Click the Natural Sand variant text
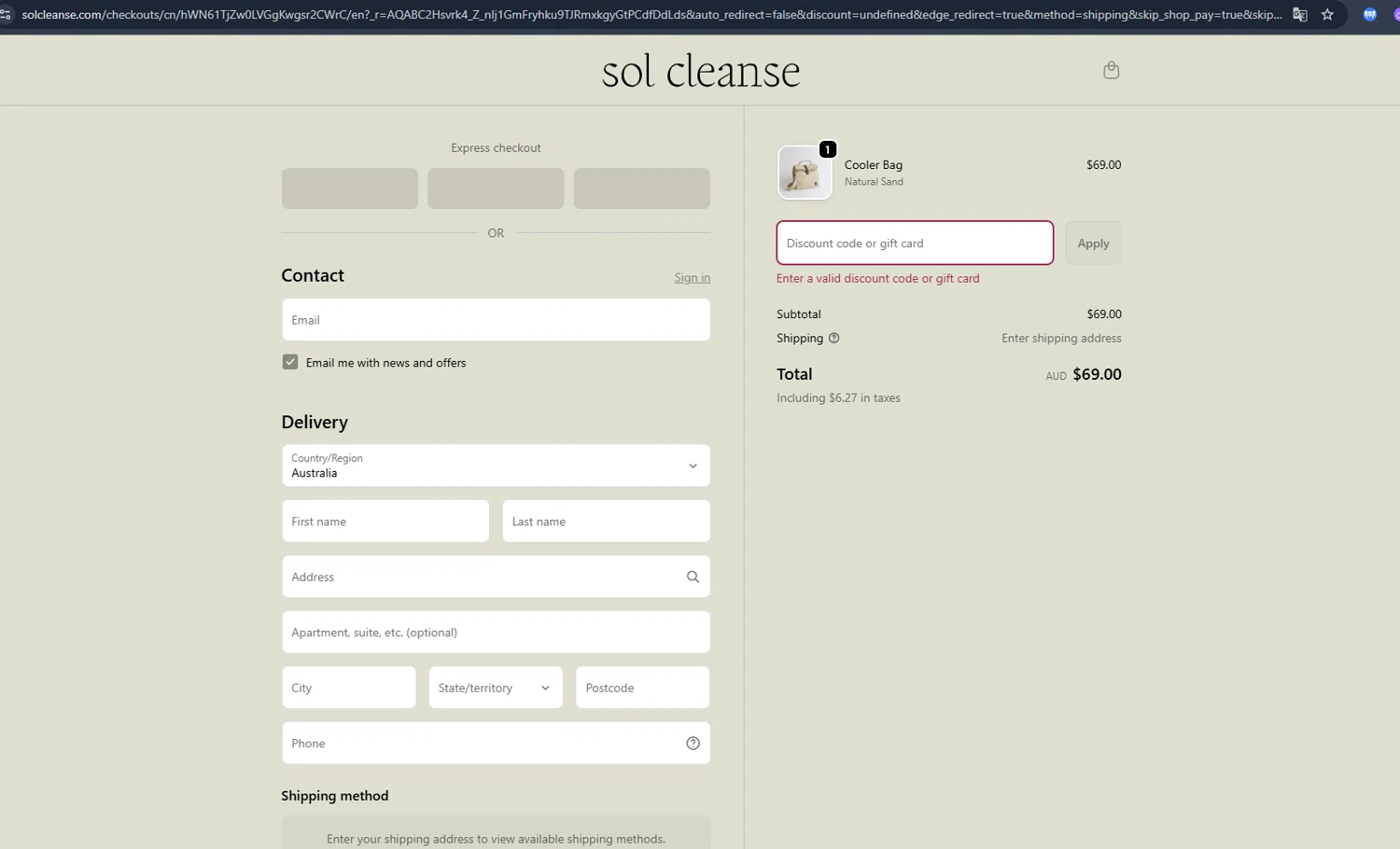 874,182
